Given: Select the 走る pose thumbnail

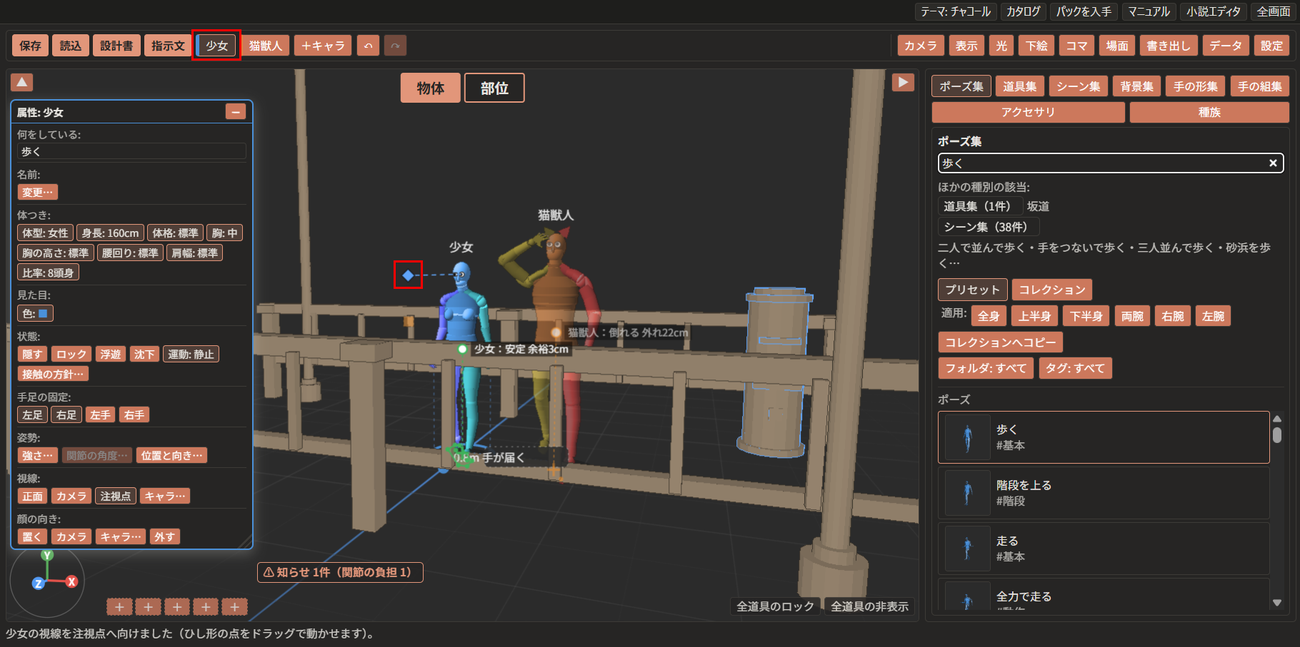Looking at the screenshot, I should click(x=967, y=548).
